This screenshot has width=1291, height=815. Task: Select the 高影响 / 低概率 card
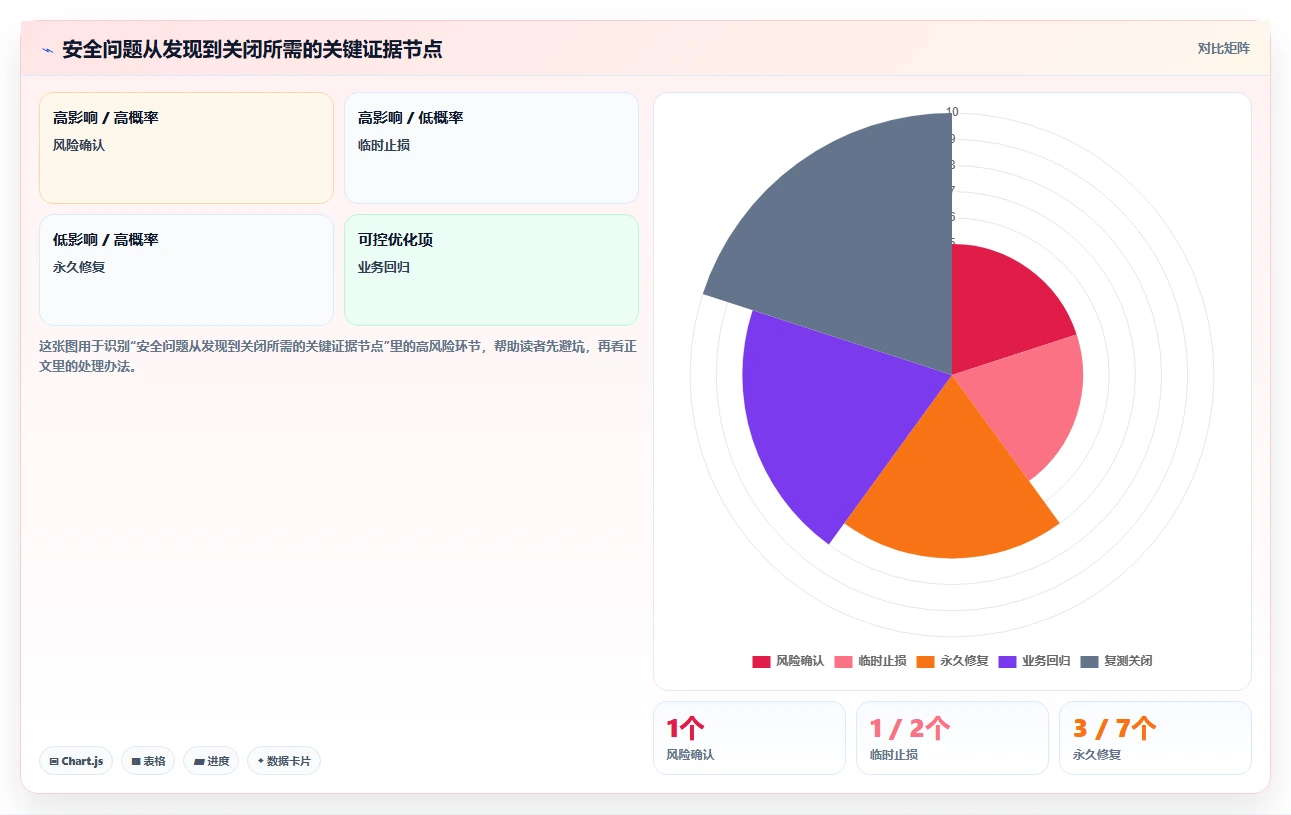(x=491, y=148)
